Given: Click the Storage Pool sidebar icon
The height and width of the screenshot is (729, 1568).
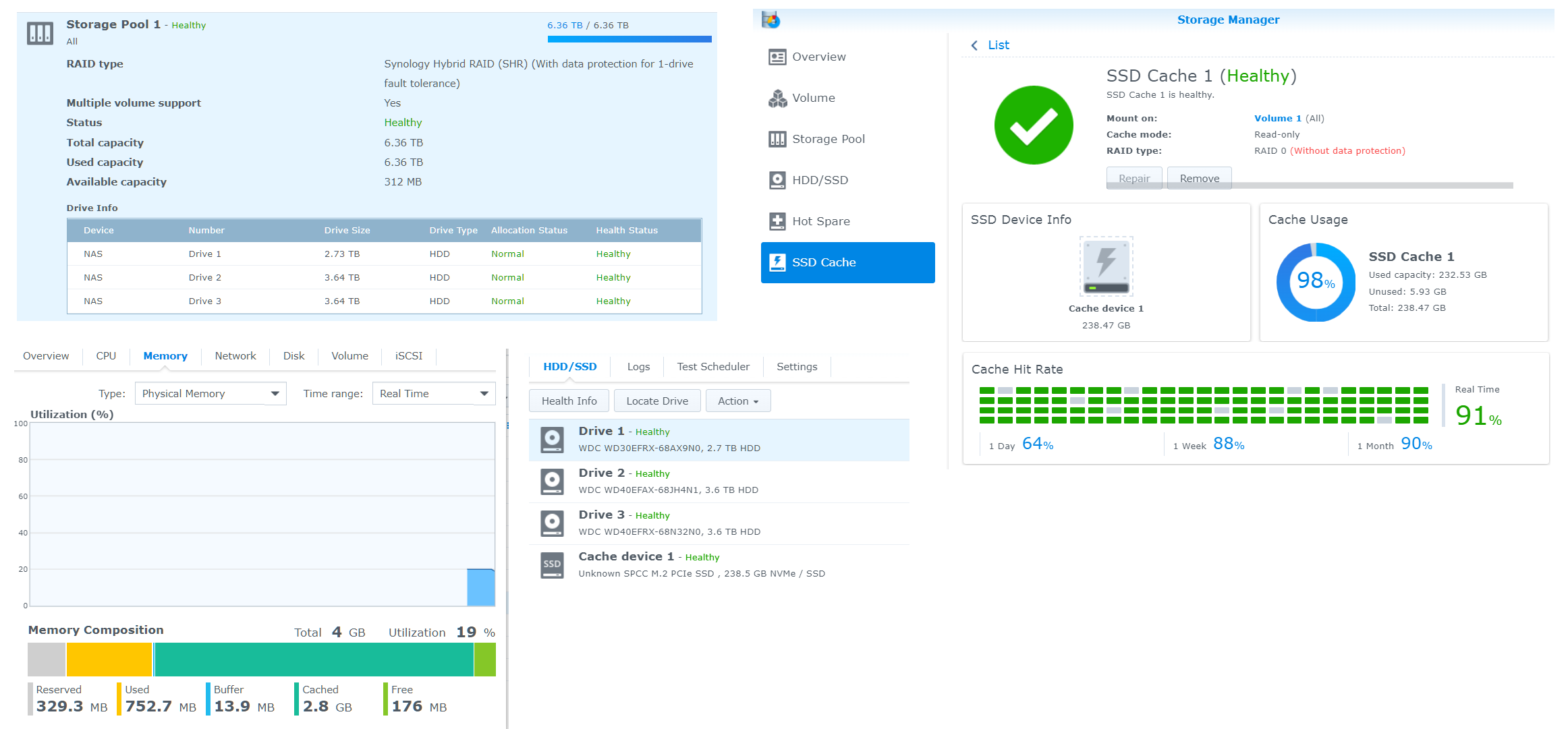Looking at the screenshot, I should (777, 140).
